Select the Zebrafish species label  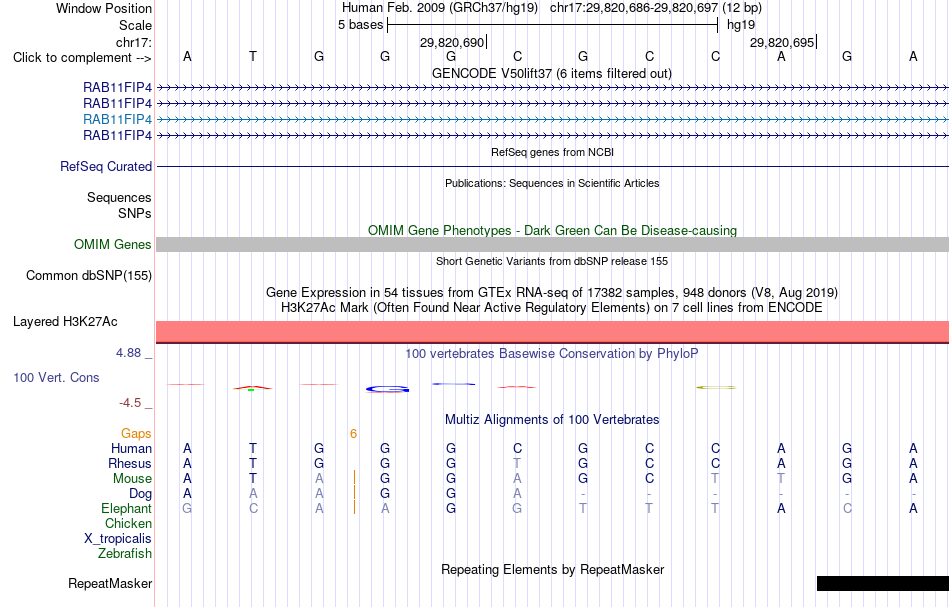coord(125,553)
